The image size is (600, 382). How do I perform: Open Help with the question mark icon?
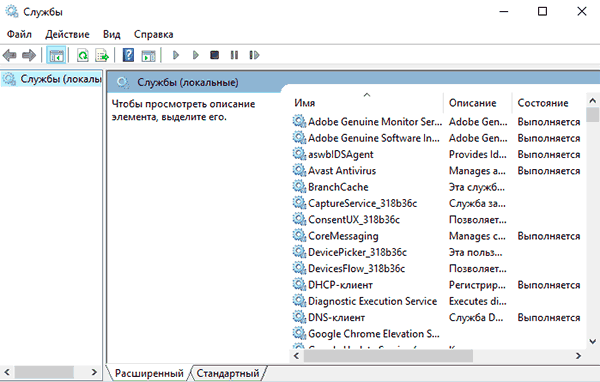pyautogui.click(x=128, y=55)
